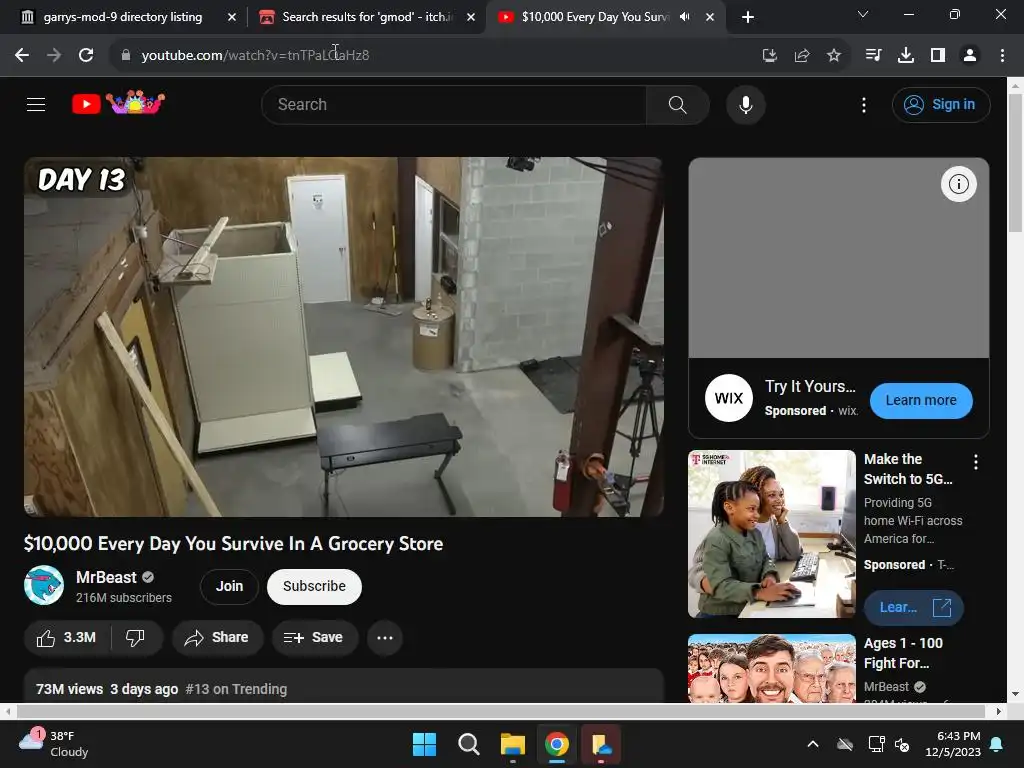Click the video player area
Viewport: 1024px width, 768px height.
[344, 337]
